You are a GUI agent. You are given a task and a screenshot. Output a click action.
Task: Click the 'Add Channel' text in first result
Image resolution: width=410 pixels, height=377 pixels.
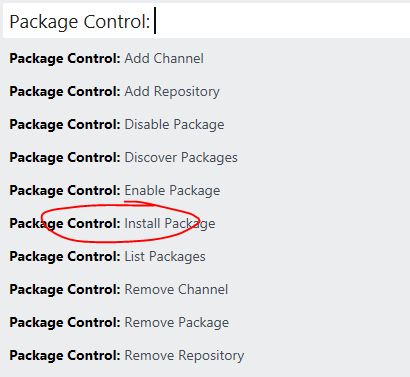click(164, 59)
